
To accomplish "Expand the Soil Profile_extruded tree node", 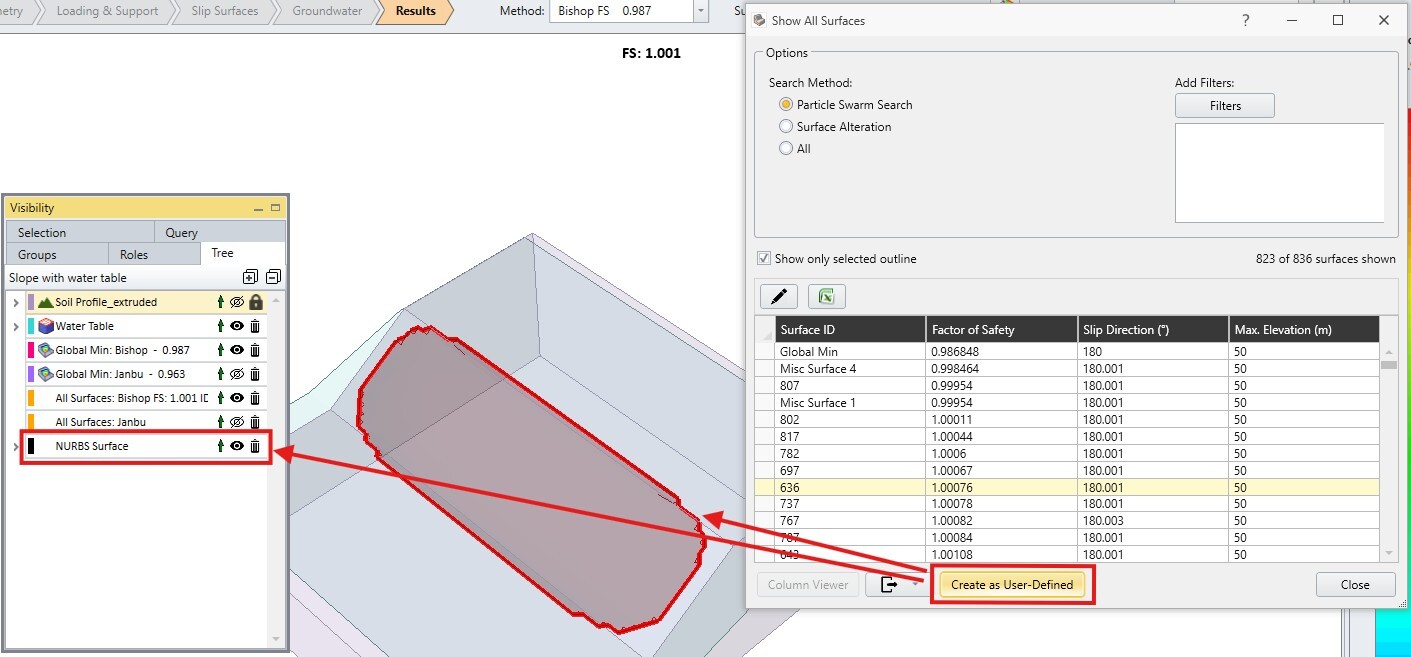I will point(15,302).
